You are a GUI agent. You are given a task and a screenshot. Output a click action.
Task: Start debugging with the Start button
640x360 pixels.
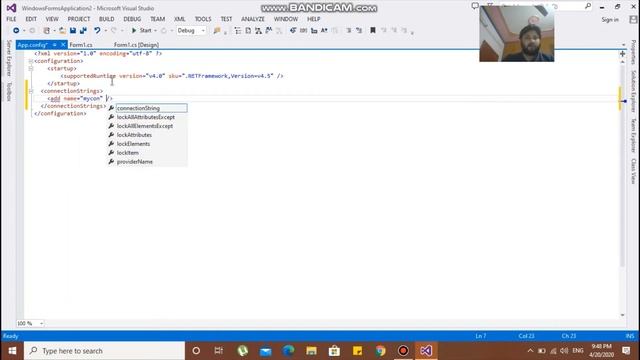[142, 31]
